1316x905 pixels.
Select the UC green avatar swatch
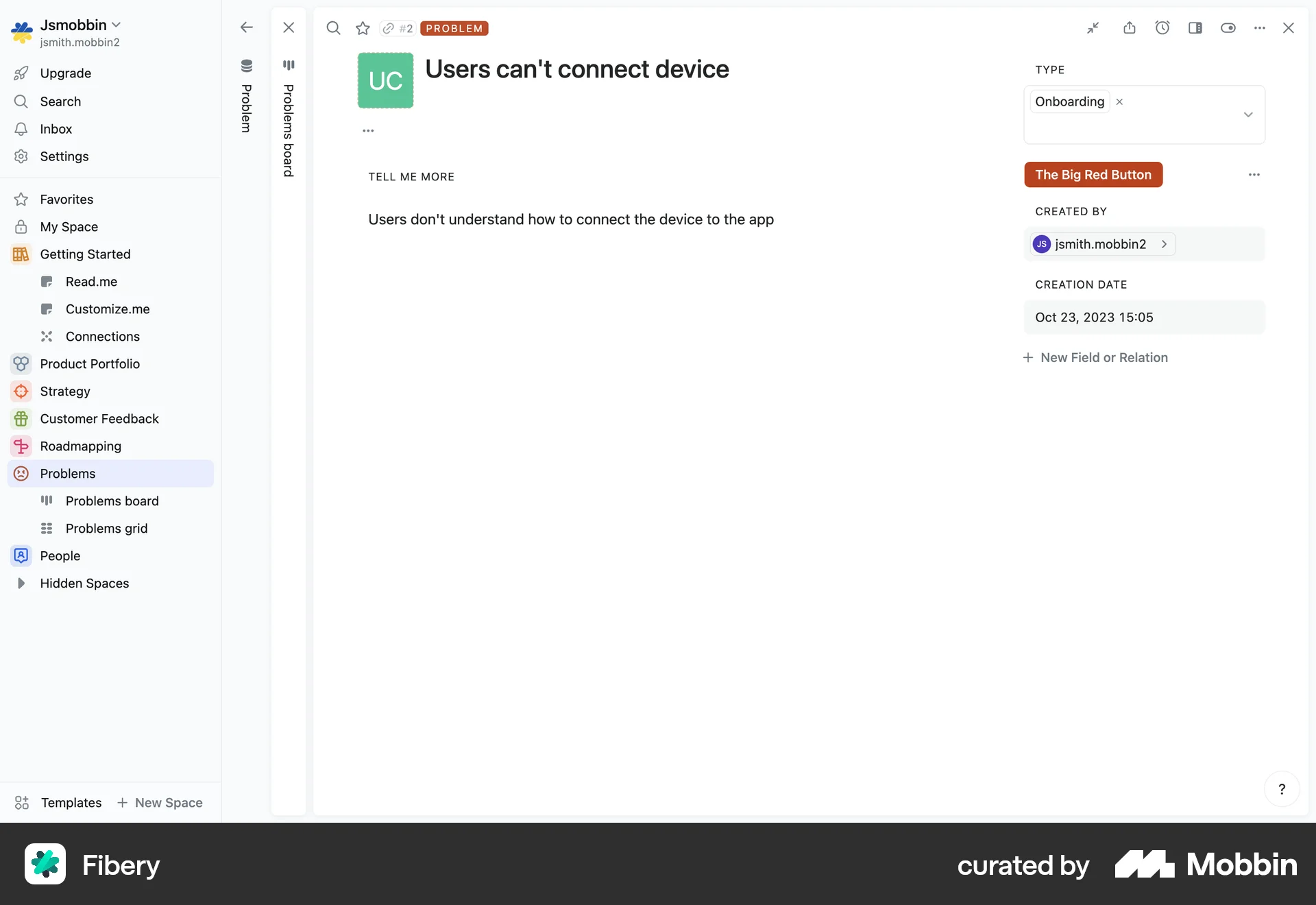pyautogui.click(x=385, y=80)
